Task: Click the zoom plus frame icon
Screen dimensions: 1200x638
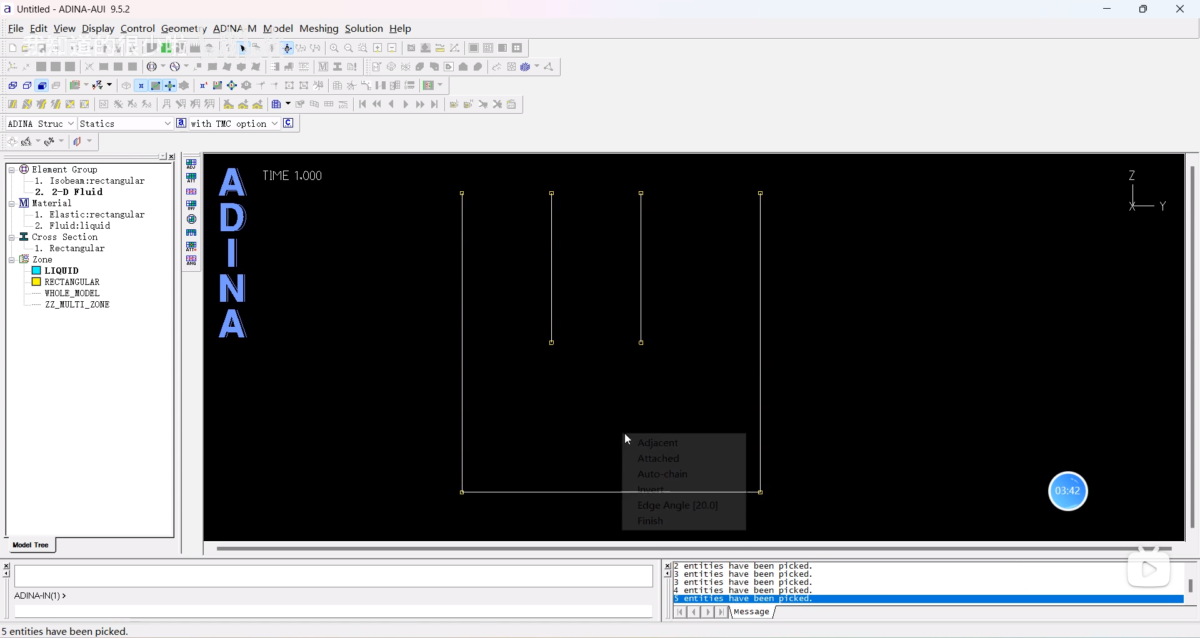Action: (x=377, y=48)
